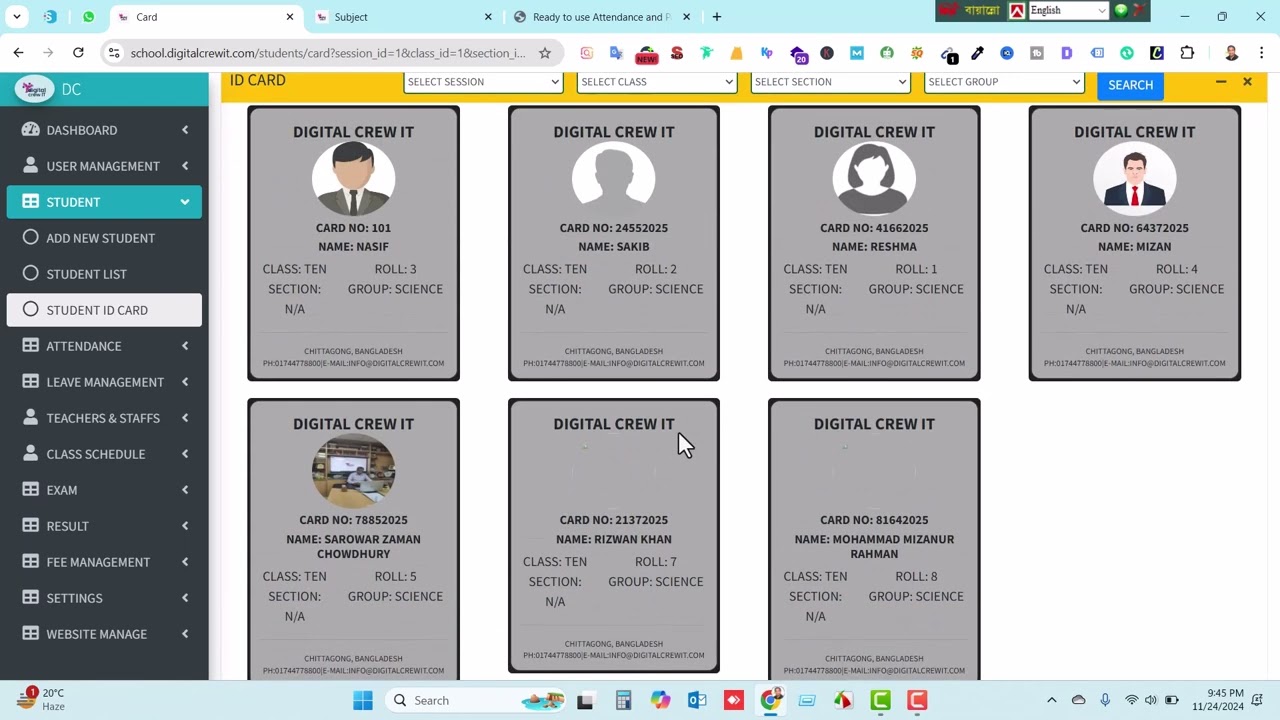This screenshot has height=720, width=1280.
Task: Open the Teachers & Staffs person icon
Action: pyautogui.click(x=30, y=418)
